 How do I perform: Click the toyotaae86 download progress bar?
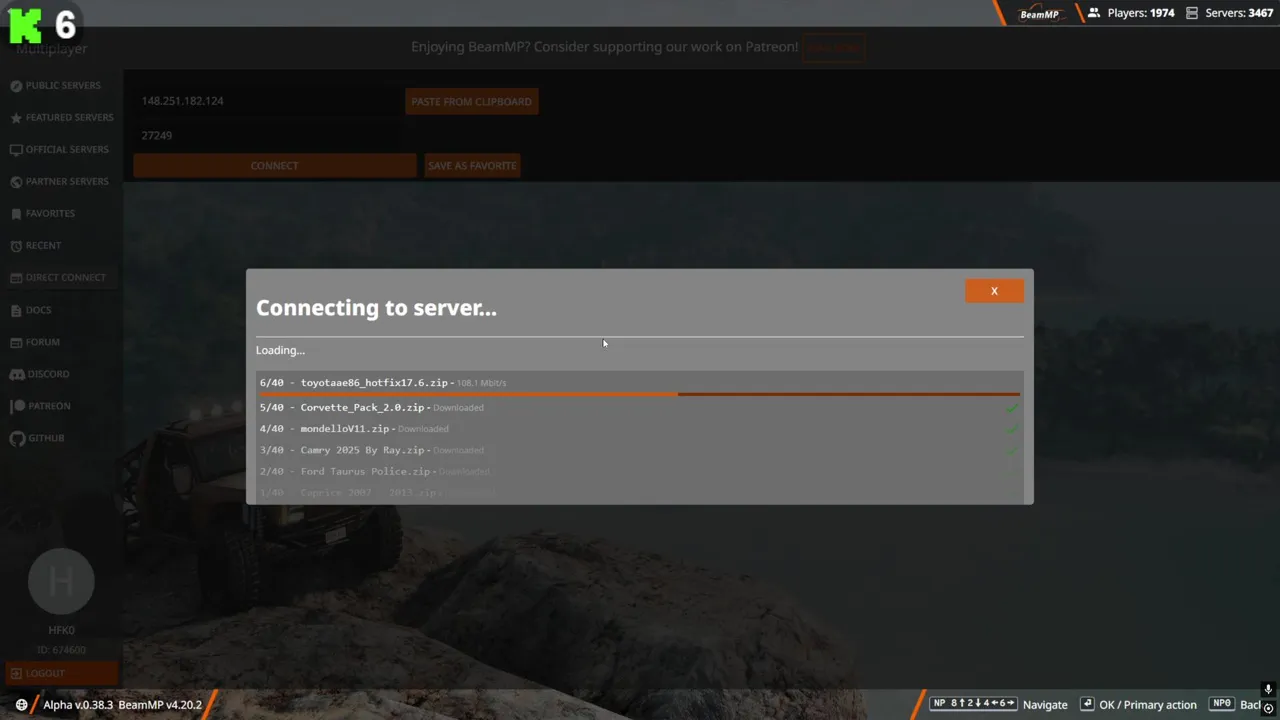639,394
